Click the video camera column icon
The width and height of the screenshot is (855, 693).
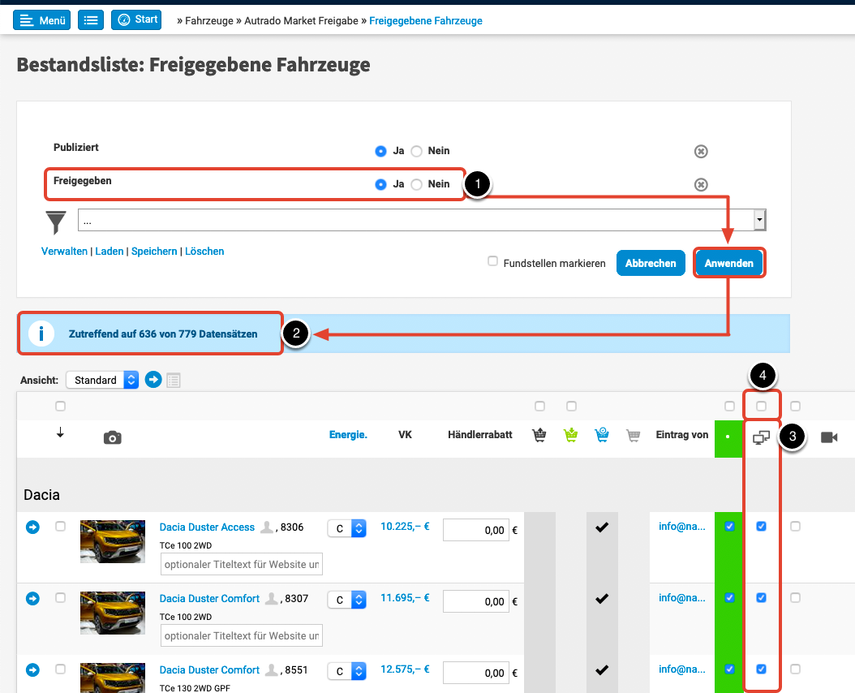[x=828, y=437]
